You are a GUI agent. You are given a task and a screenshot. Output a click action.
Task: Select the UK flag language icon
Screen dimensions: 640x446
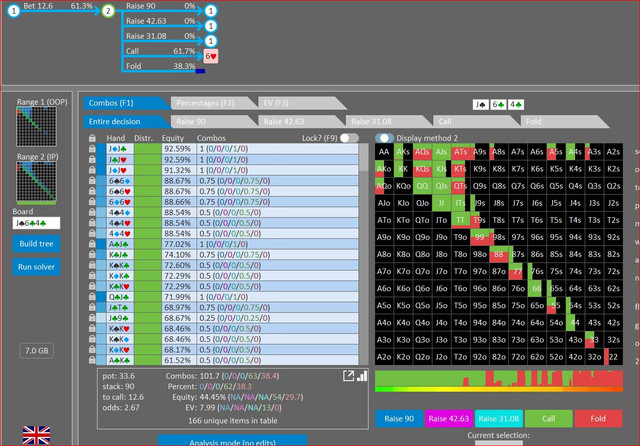tap(37, 435)
